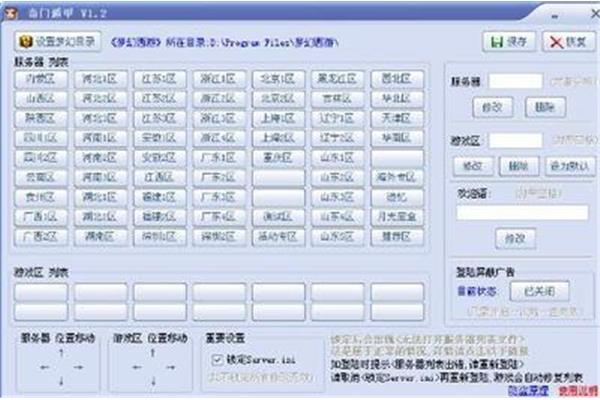Select the 推荐区 server
600x400 pixels.
click(397, 237)
